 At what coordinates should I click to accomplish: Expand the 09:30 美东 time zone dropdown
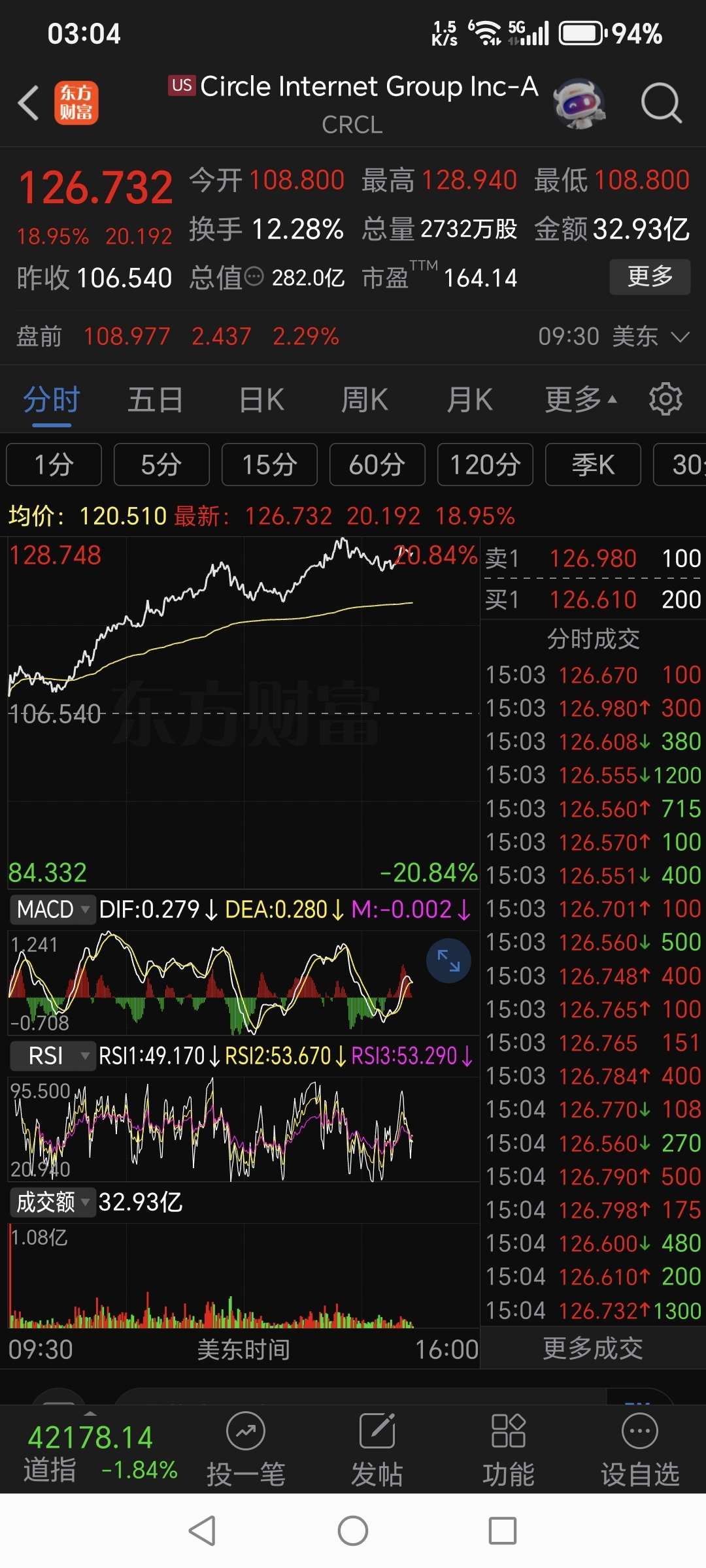pos(614,336)
